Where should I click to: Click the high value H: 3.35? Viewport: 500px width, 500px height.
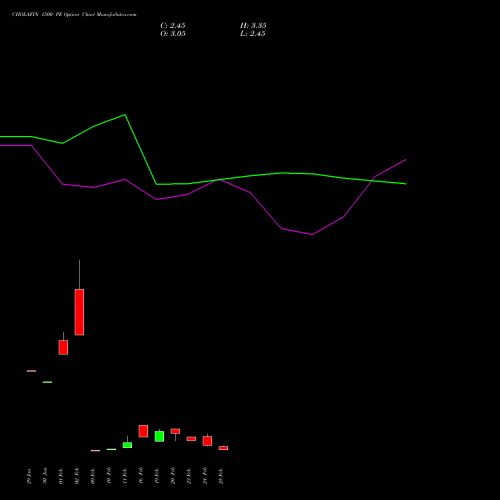(x=253, y=26)
